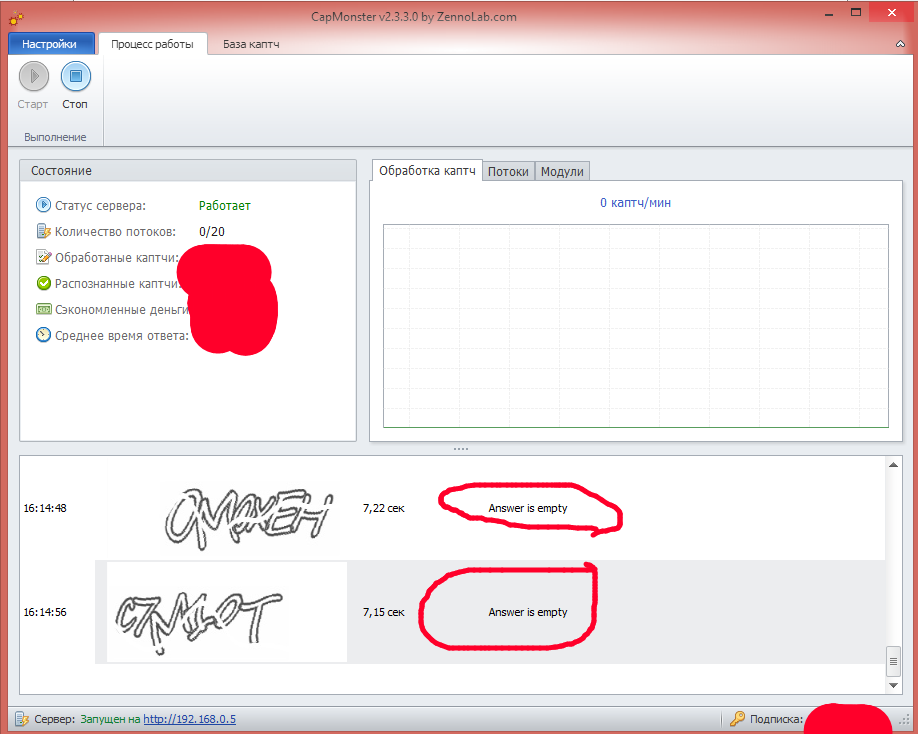Click the Среднее время ответа clock icon
This screenshot has height=734, width=918.
tap(43, 335)
